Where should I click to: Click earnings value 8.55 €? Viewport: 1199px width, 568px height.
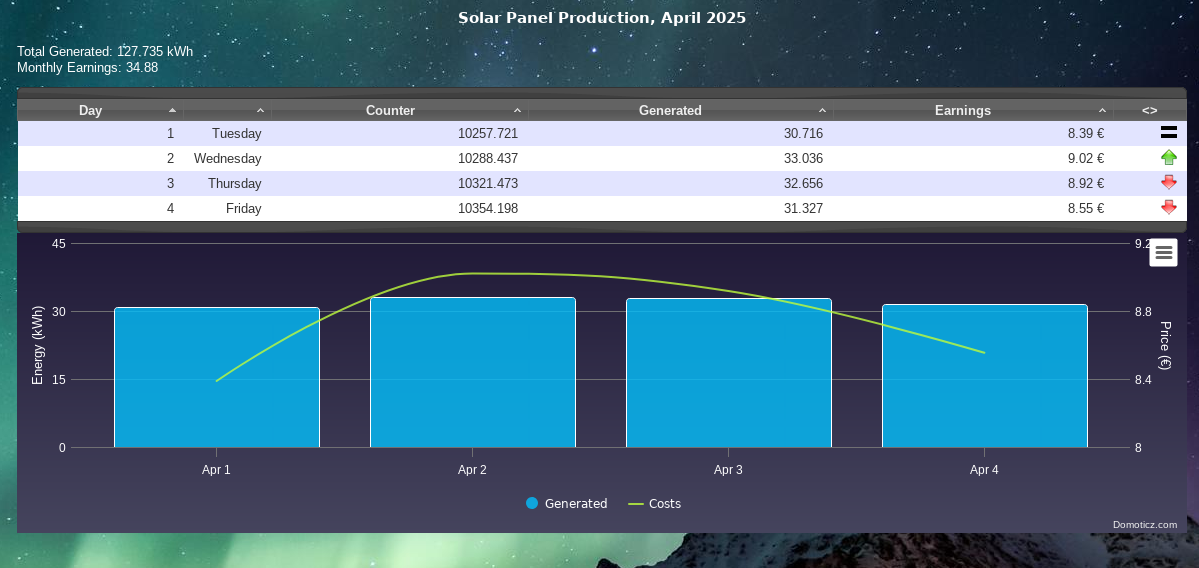point(1086,208)
